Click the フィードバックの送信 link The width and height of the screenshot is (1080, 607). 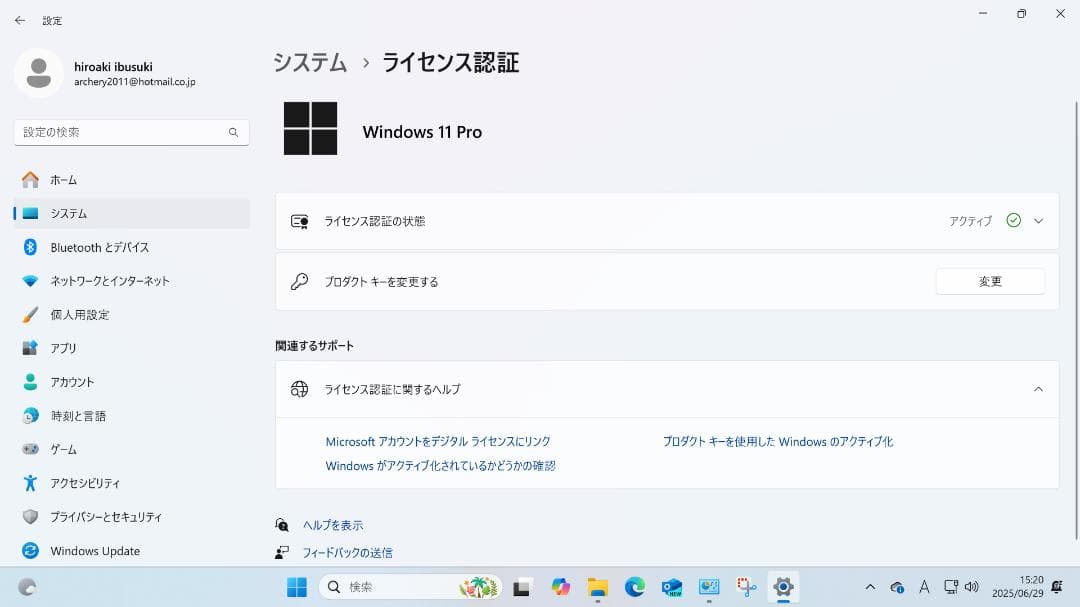coord(347,552)
